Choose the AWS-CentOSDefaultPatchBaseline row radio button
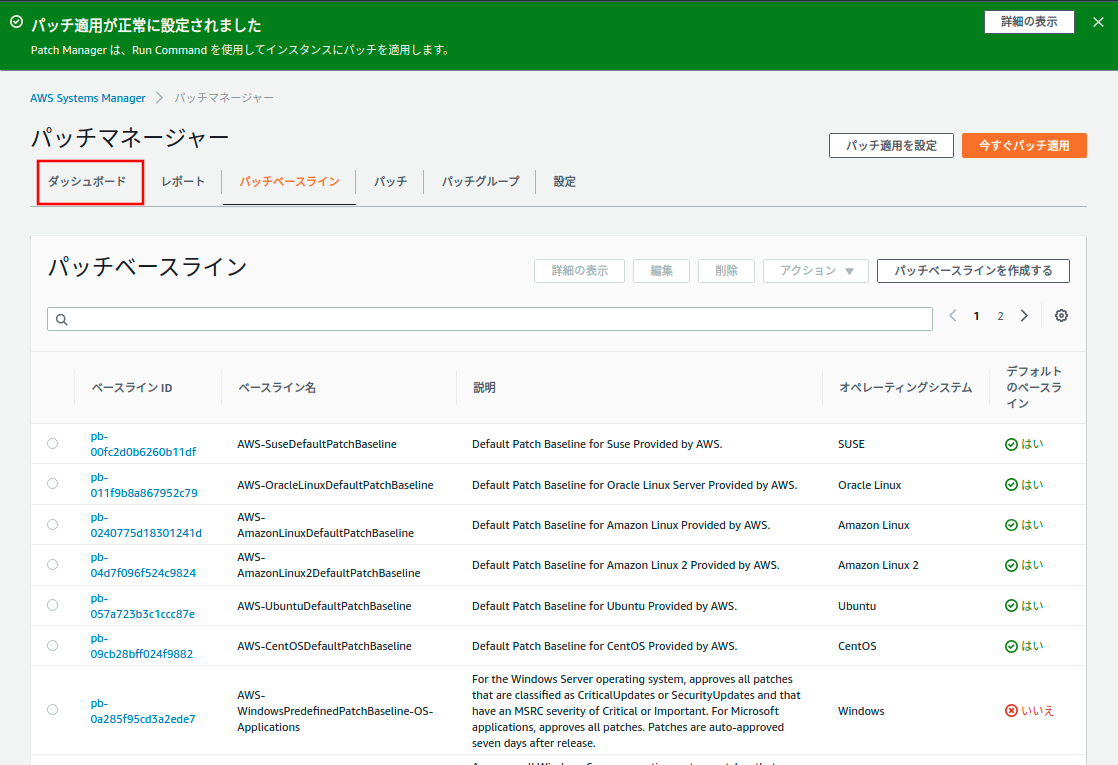The image size is (1118, 765). (x=52, y=646)
